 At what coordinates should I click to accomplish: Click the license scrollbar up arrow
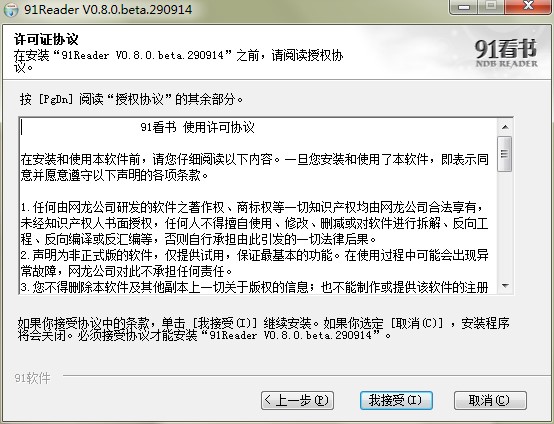tap(505, 127)
